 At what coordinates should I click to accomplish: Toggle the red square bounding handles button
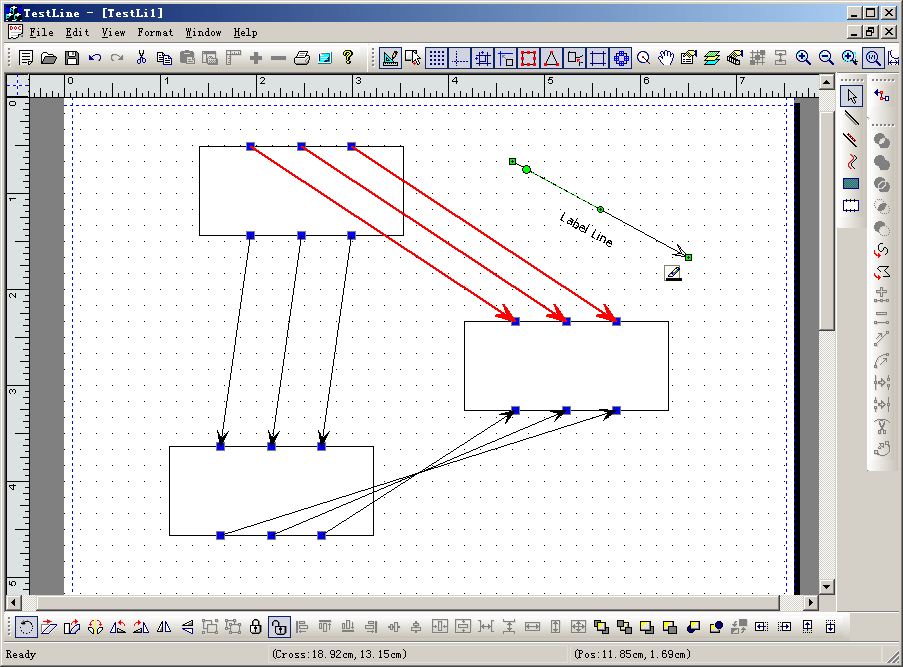pos(528,58)
